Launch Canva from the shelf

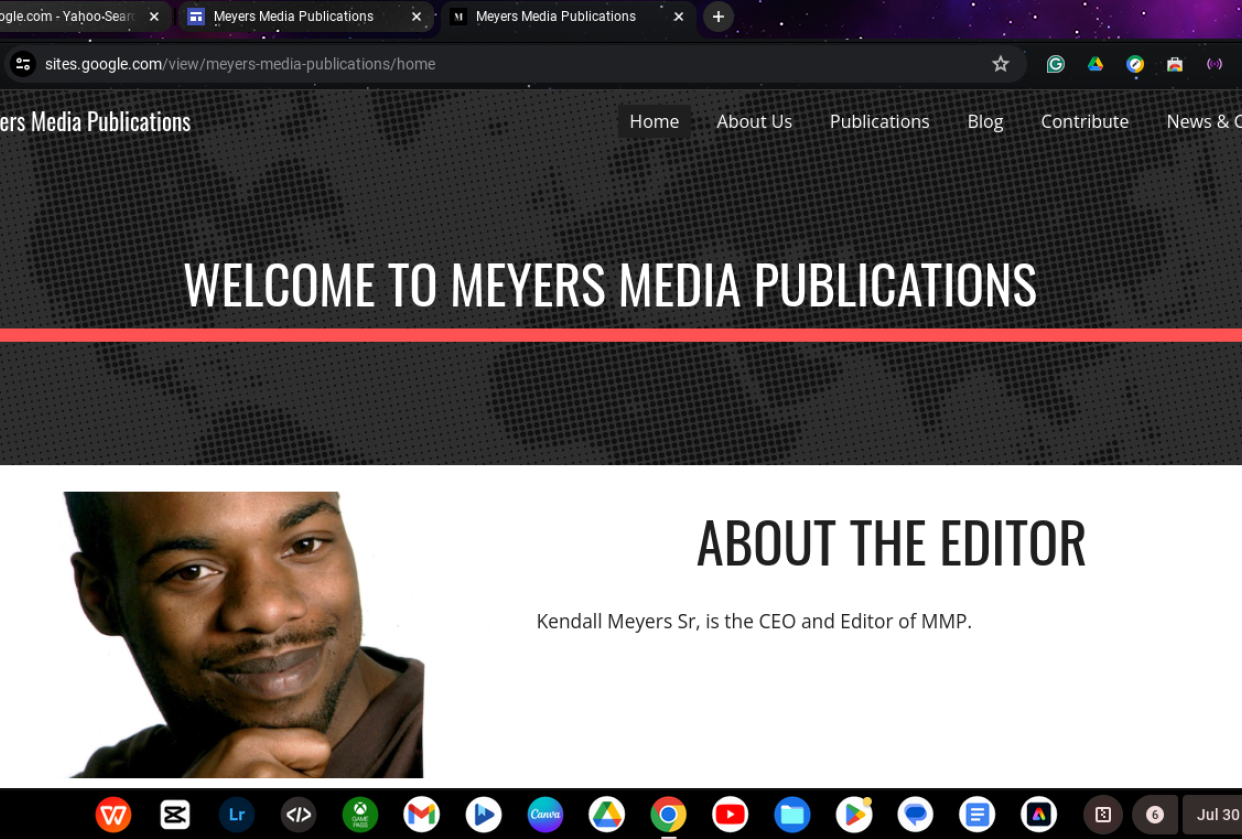point(545,815)
